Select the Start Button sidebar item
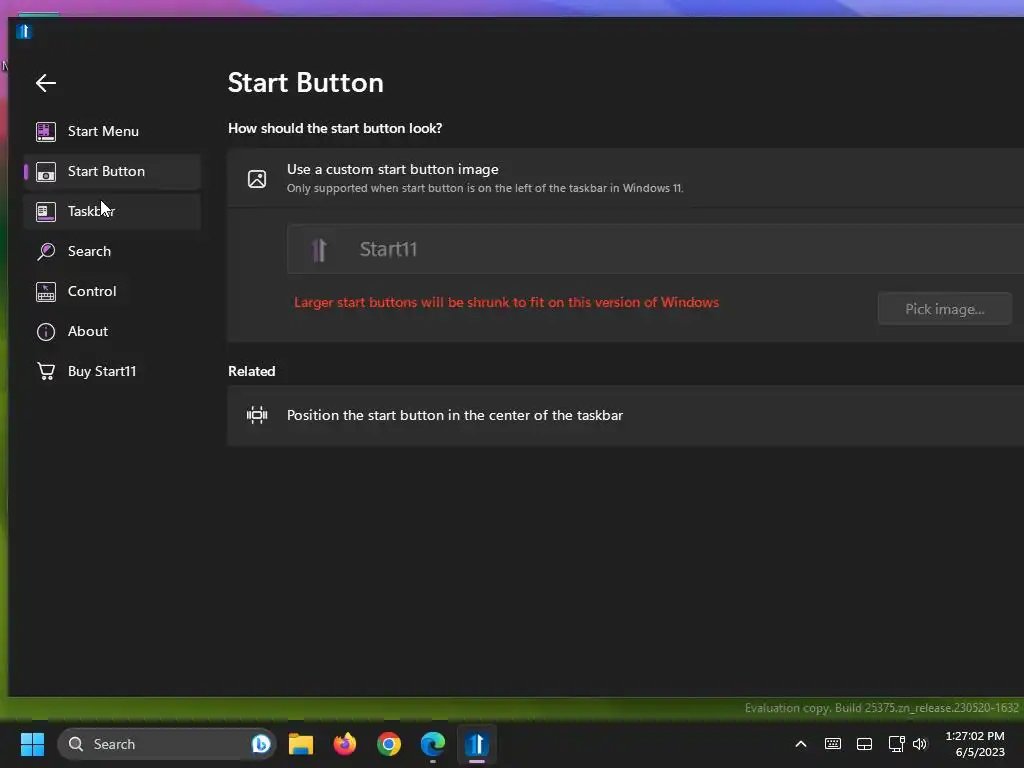Viewport: 1024px width, 768px height. pyautogui.click(x=112, y=172)
